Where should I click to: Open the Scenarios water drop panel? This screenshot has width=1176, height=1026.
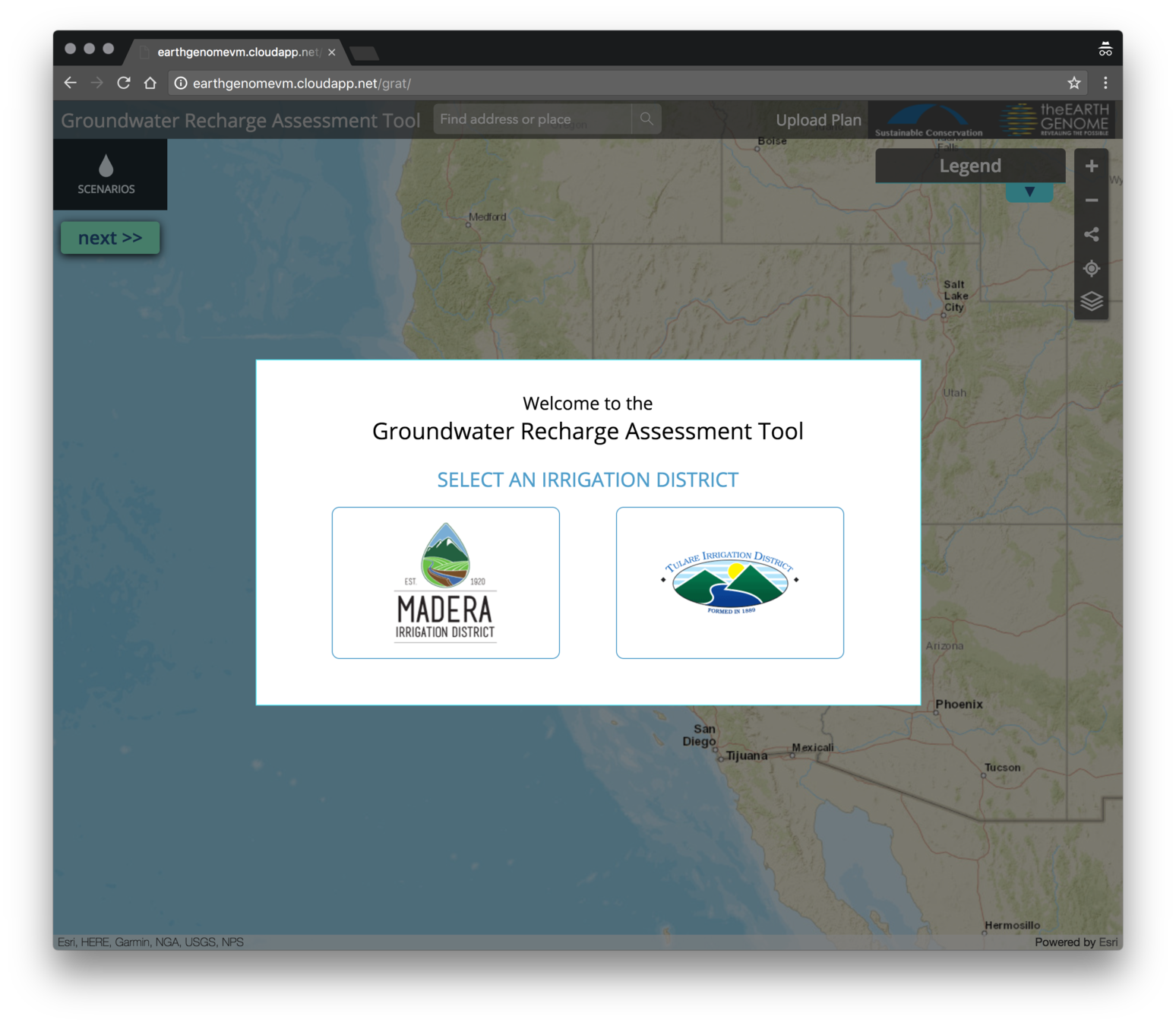click(x=106, y=175)
